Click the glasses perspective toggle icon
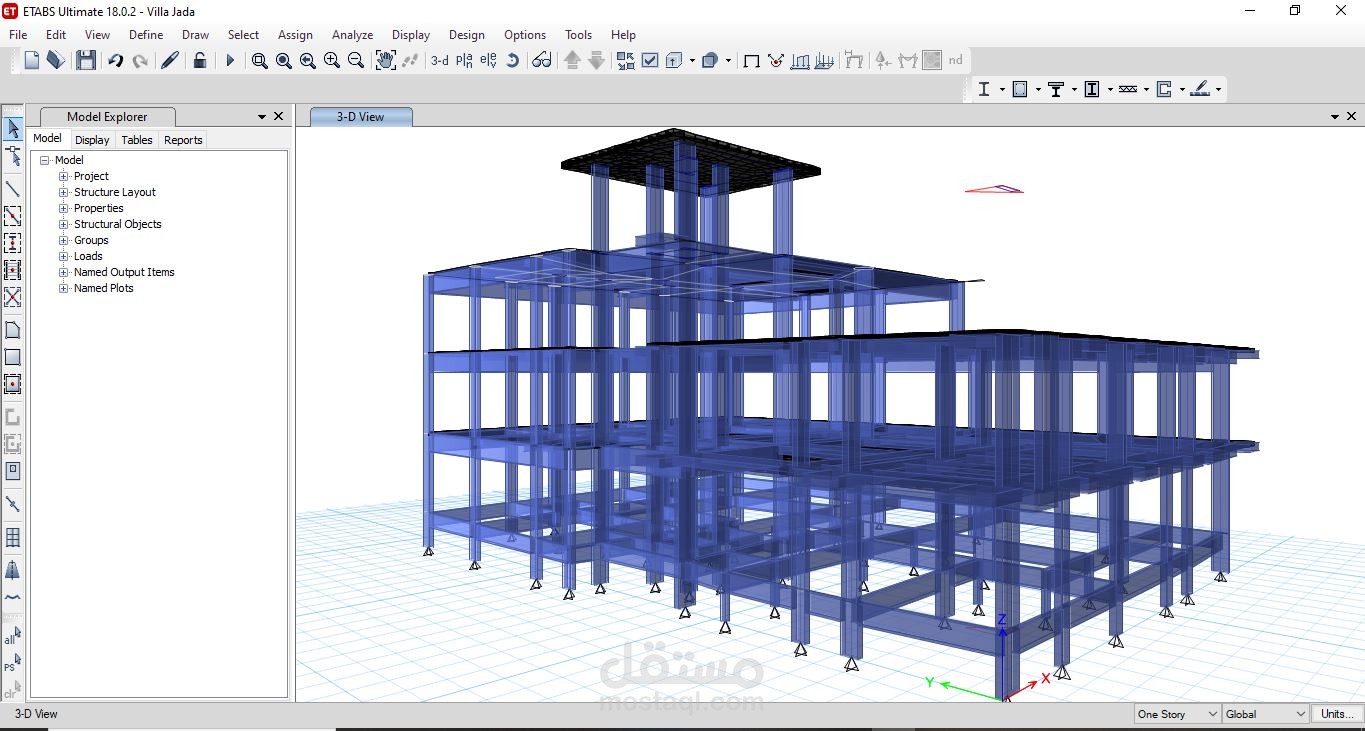 pyautogui.click(x=541, y=61)
